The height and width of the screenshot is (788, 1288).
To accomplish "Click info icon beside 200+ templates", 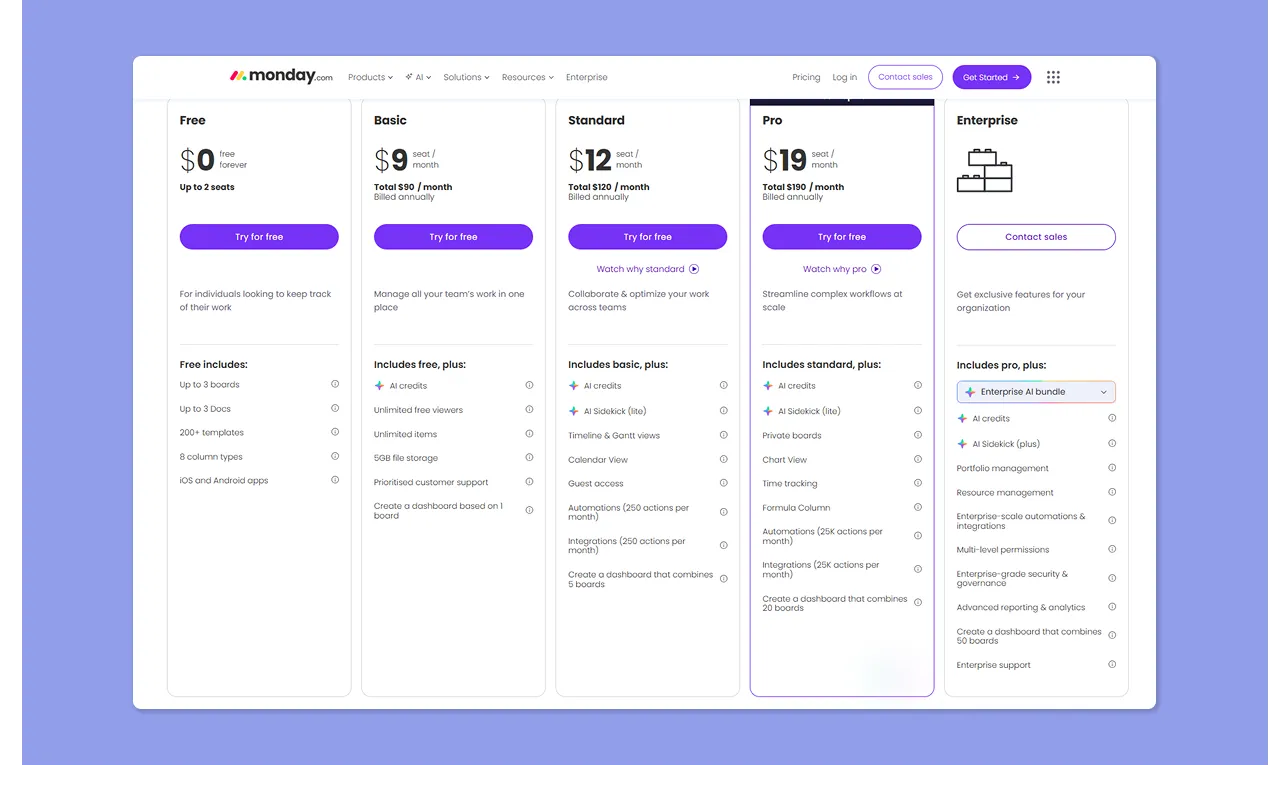I will click(335, 432).
